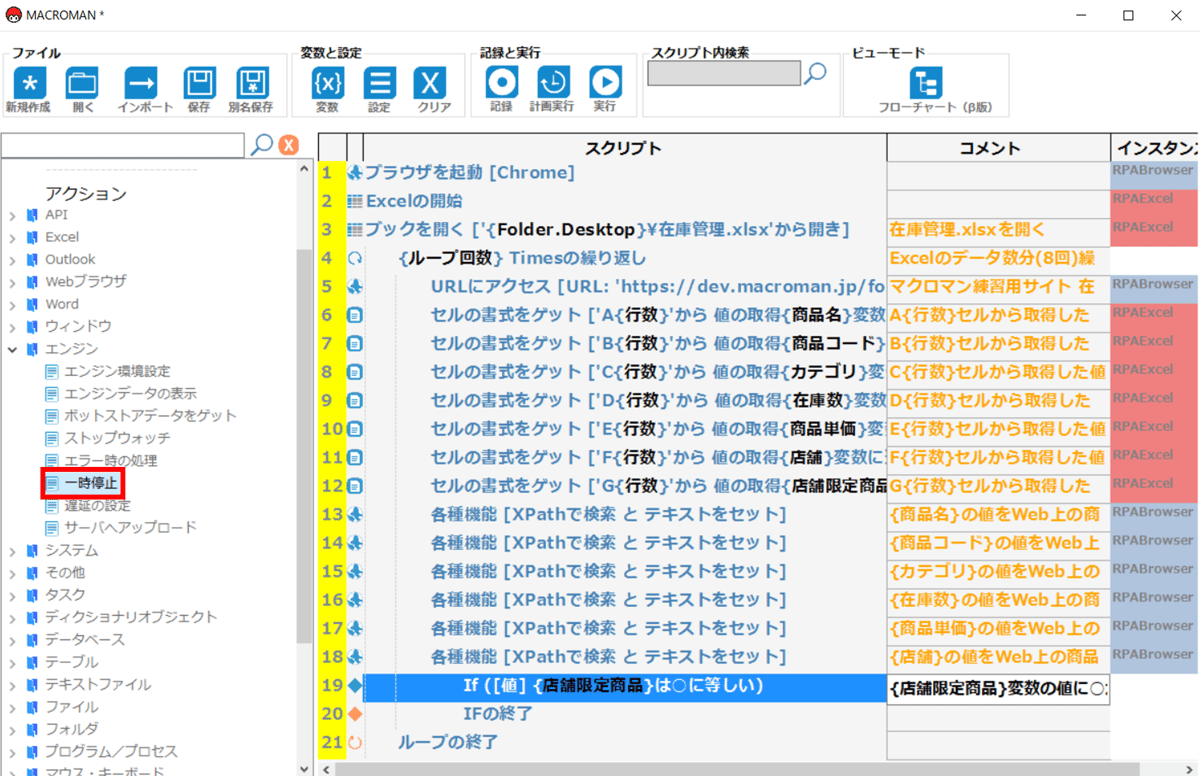Click the tree scroll-down arrow
This screenshot has width=1200, height=776.
[306, 768]
